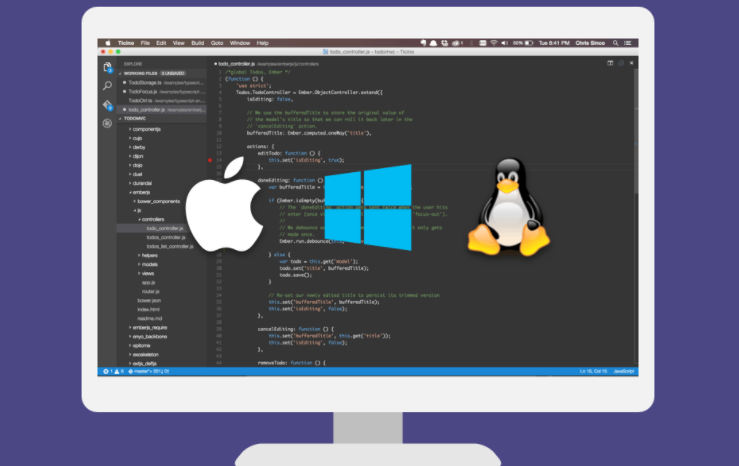The height and width of the screenshot is (466, 739).
Task: Open the Git source control view
Action: pyautogui.click(x=107, y=105)
